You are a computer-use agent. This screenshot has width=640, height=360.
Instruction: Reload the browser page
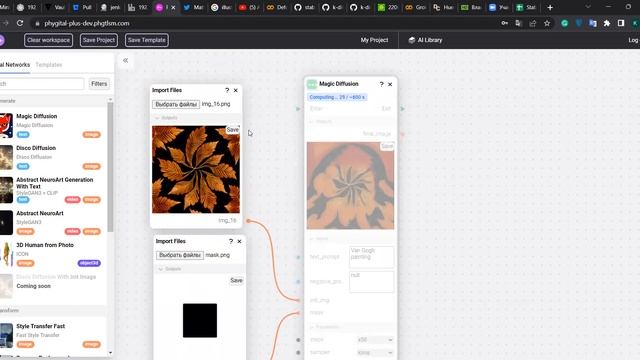click(x=20, y=23)
